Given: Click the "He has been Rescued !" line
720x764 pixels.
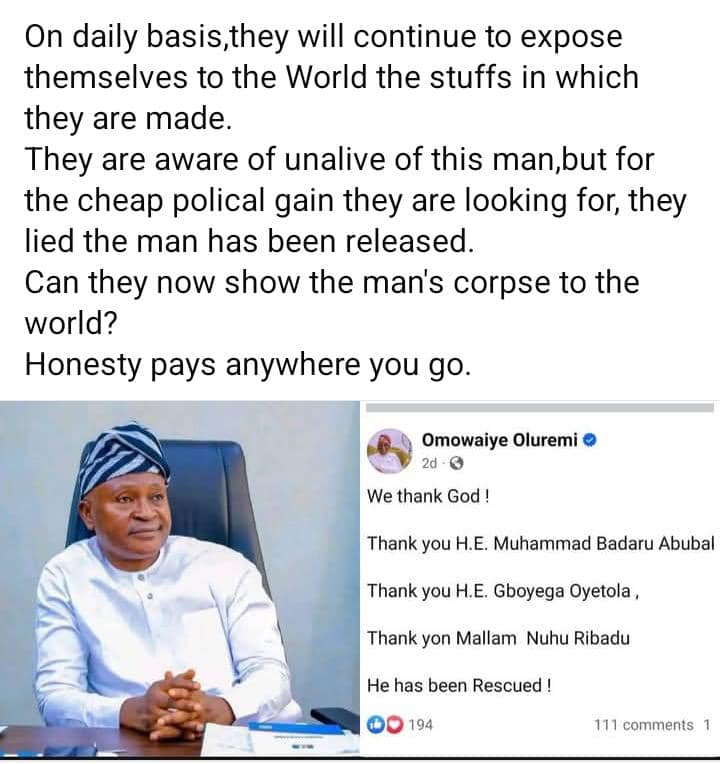Looking at the screenshot, I should (x=458, y=685).
